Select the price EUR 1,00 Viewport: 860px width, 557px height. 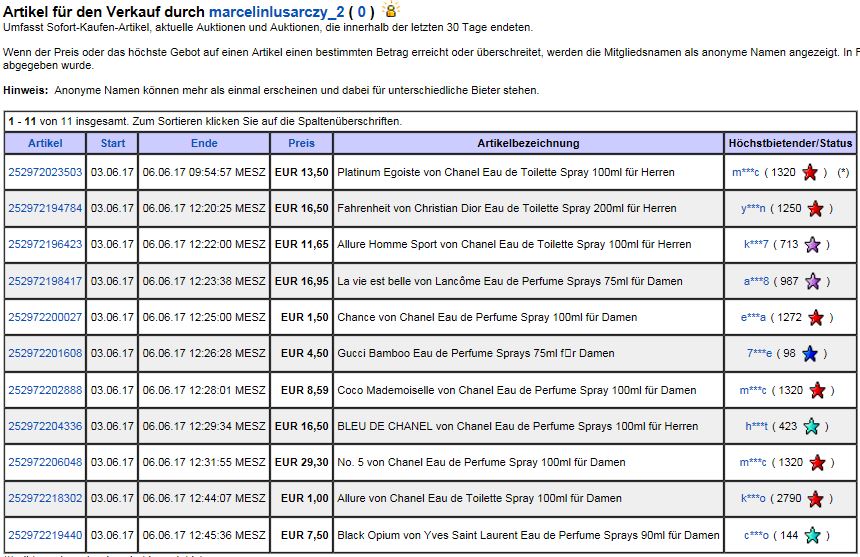(304, 499)
